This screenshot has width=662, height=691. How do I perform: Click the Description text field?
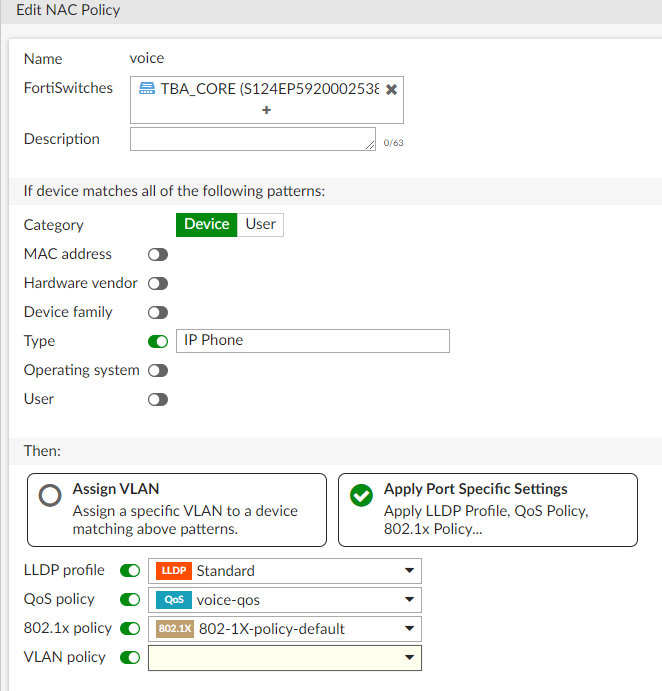tap(252, 139)
